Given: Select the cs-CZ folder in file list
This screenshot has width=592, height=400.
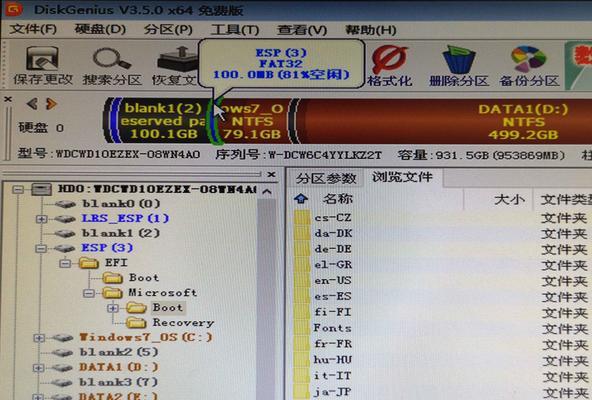Looking at the screenshot, I should tap(333, 218).
